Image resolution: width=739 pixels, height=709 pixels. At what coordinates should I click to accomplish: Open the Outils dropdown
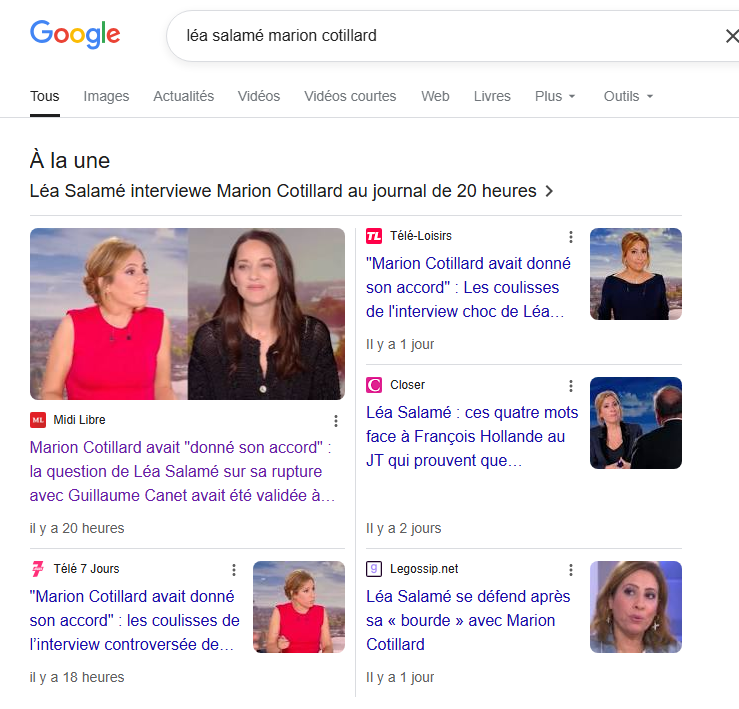coord(628,96)
